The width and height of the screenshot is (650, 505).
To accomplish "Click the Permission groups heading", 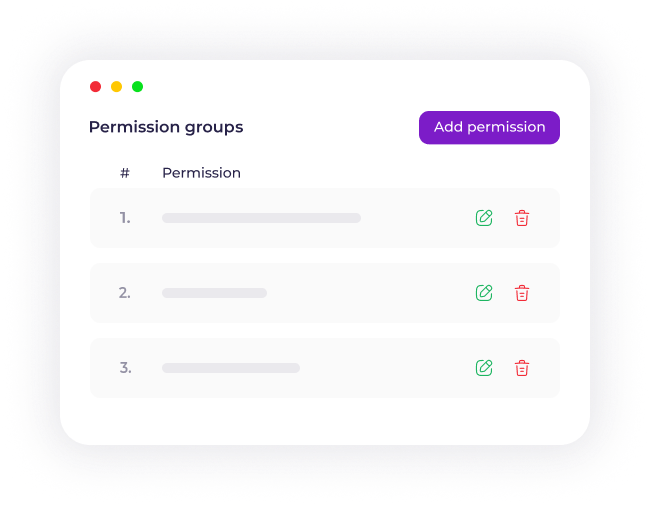I will [x=166, y=127].
